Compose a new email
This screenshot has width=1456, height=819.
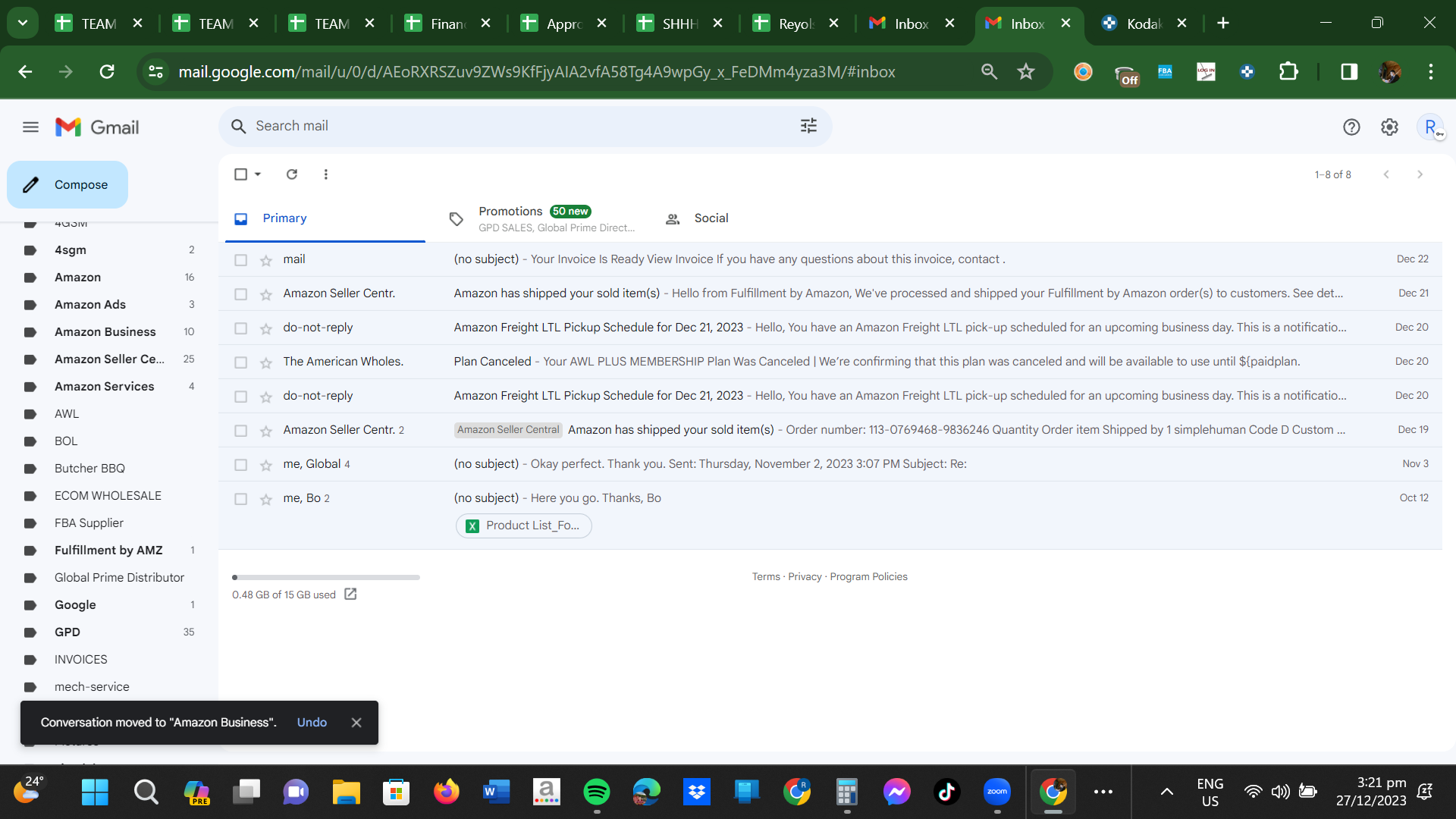click(67, 184)
